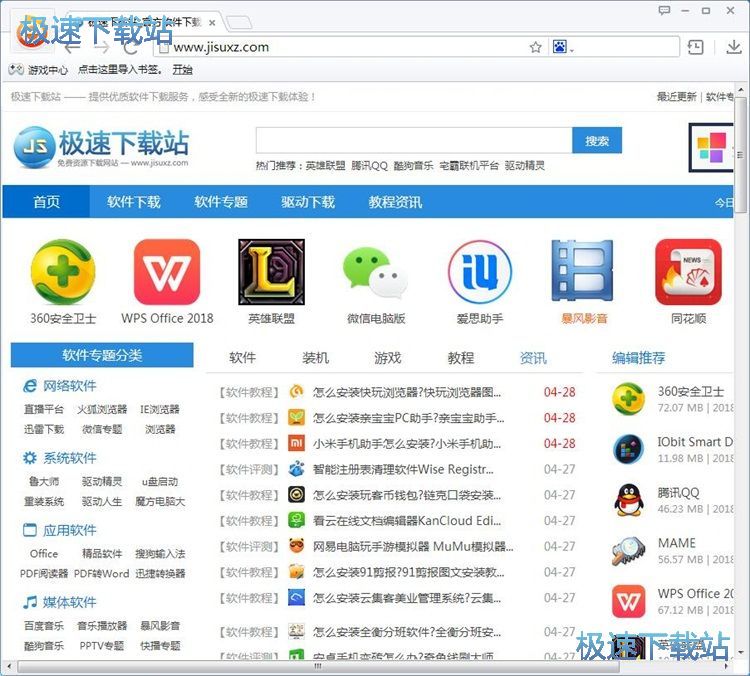The image size is (750, 676).
Task: Open 搜狗输入法 link in sidebar
Action: [160, 554]
